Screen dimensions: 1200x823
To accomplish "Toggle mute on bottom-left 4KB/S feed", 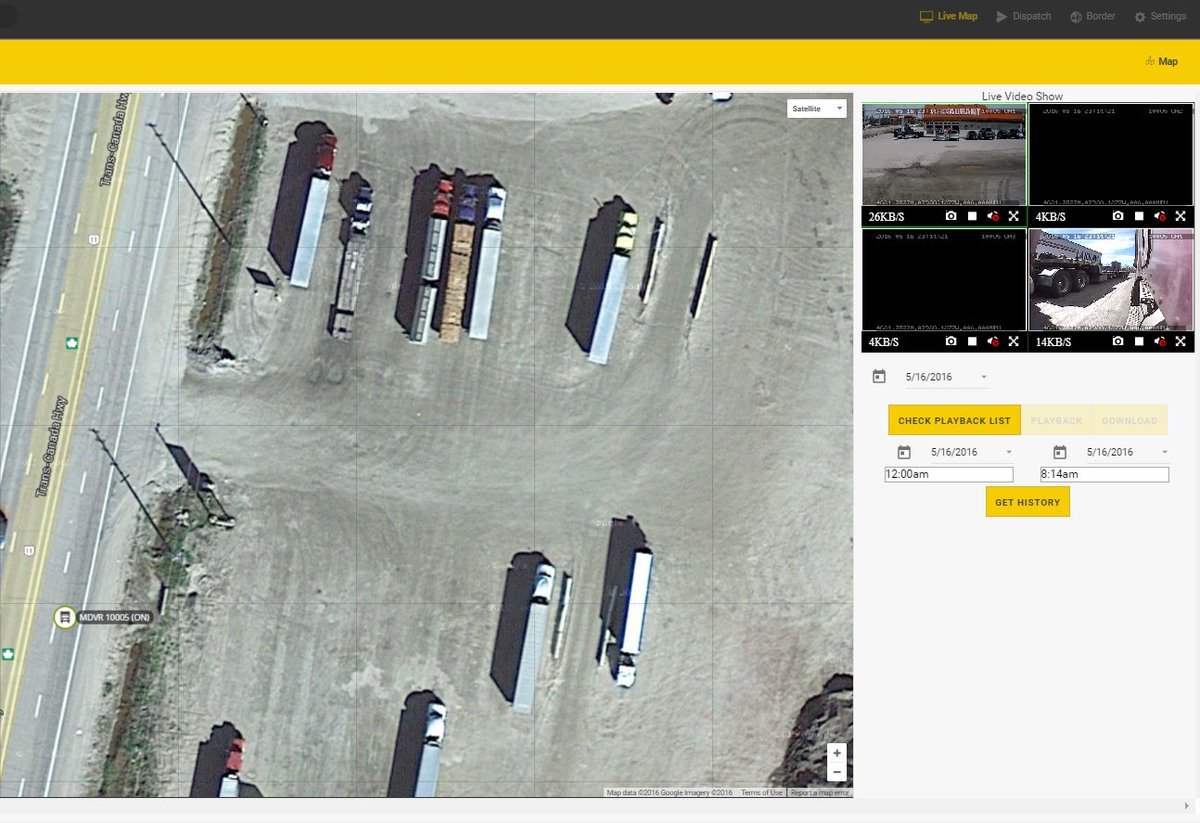I will (x=993, y=342).
